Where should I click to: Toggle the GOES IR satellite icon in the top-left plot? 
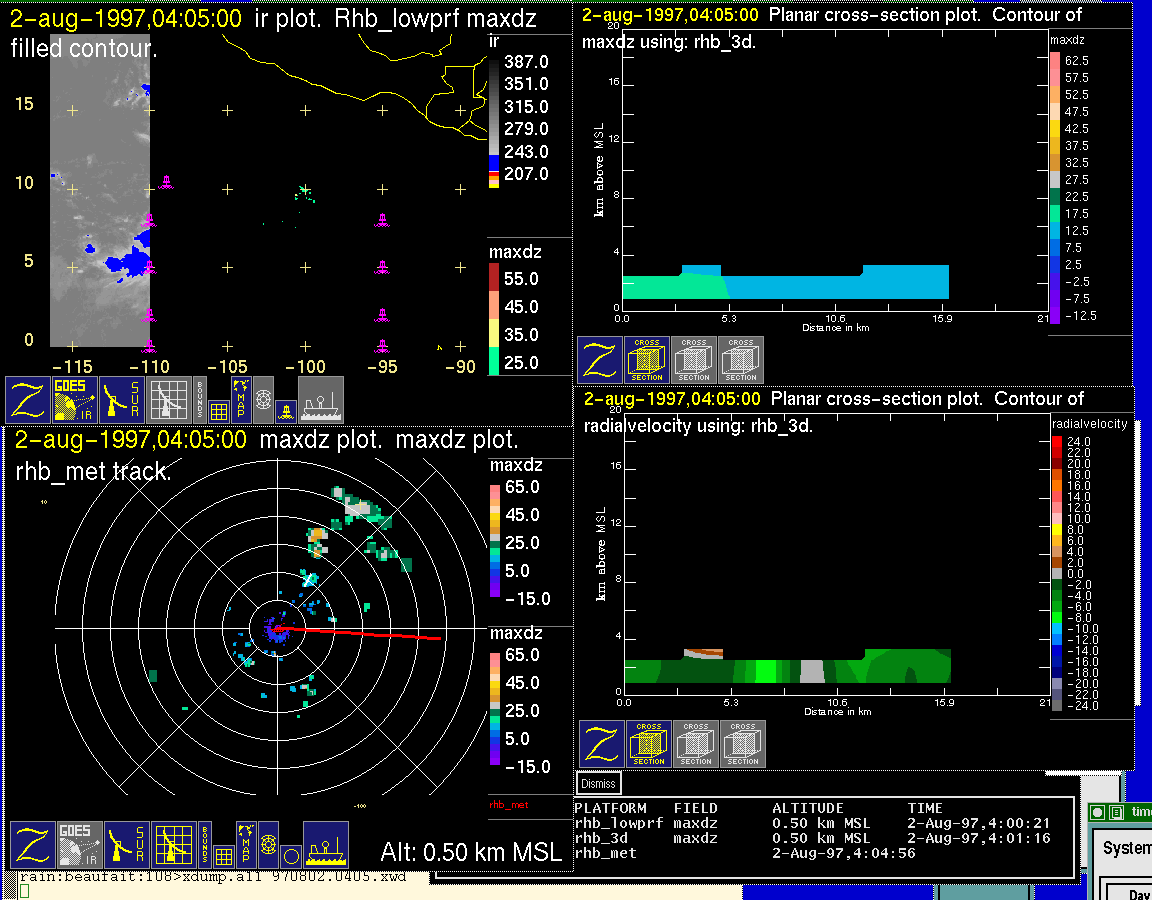coord(76,400)
